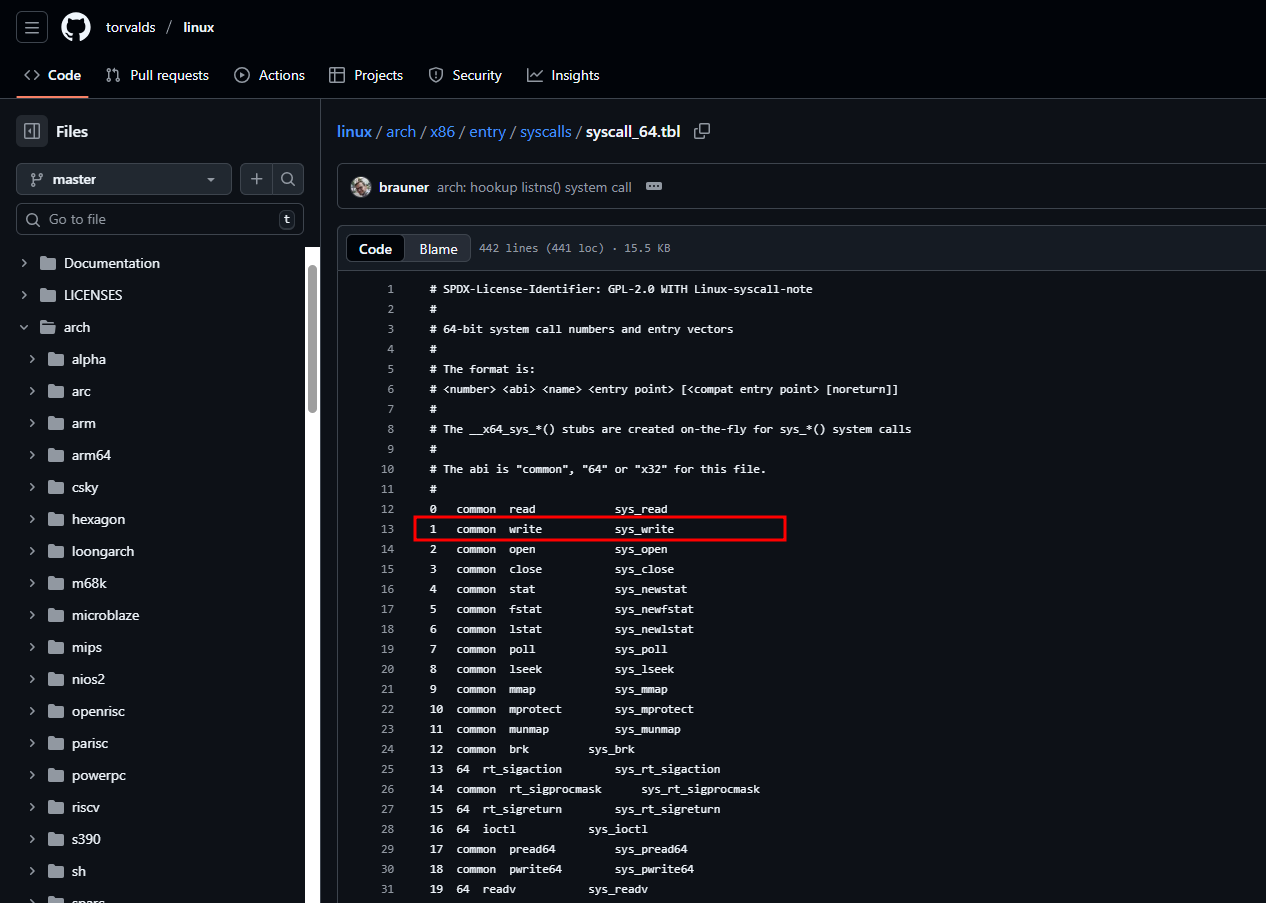Open the hamburger navigation menu

[32, 27]
